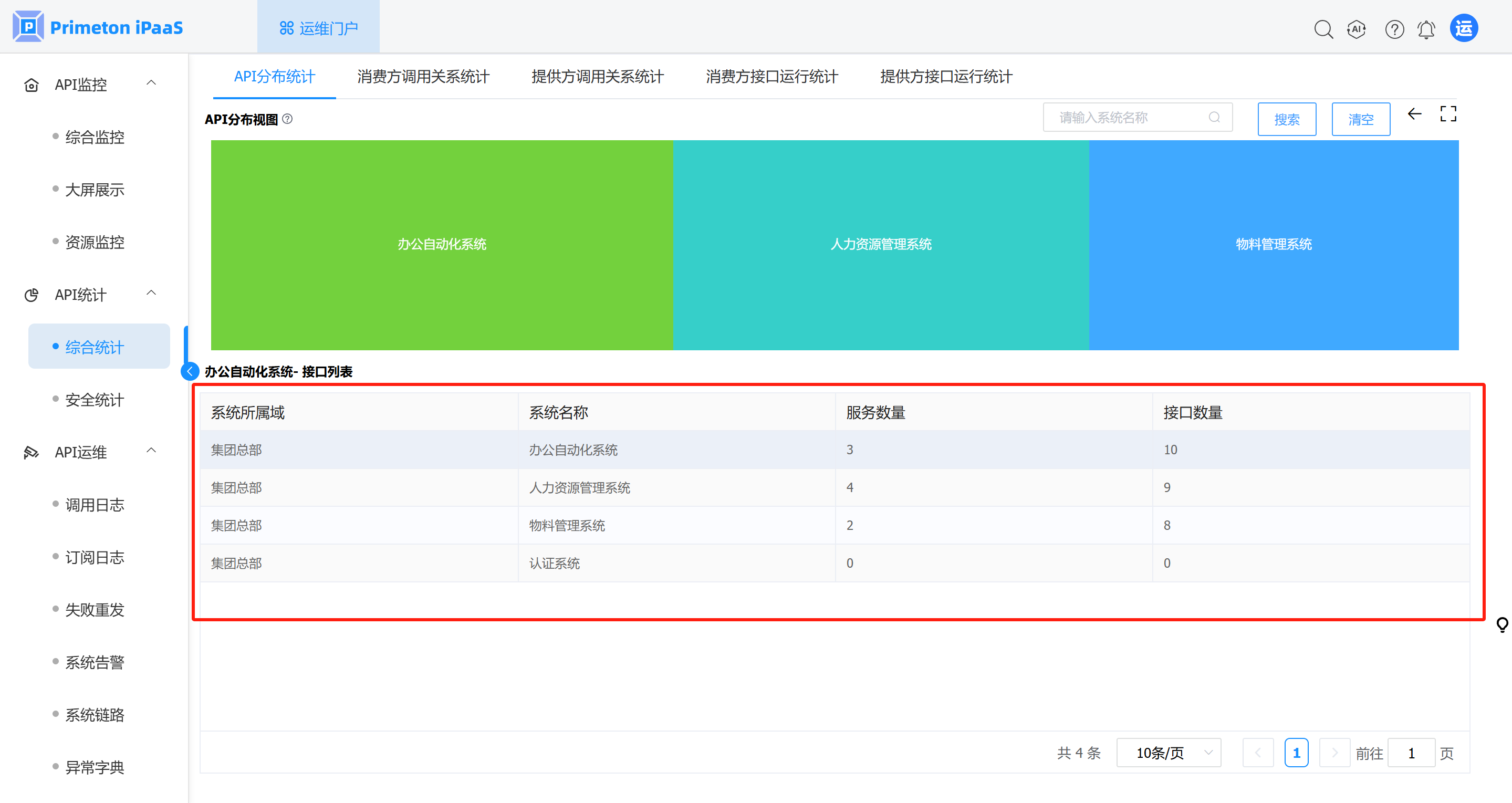
Task: Click the 搜索 button
Action: 1287,119
